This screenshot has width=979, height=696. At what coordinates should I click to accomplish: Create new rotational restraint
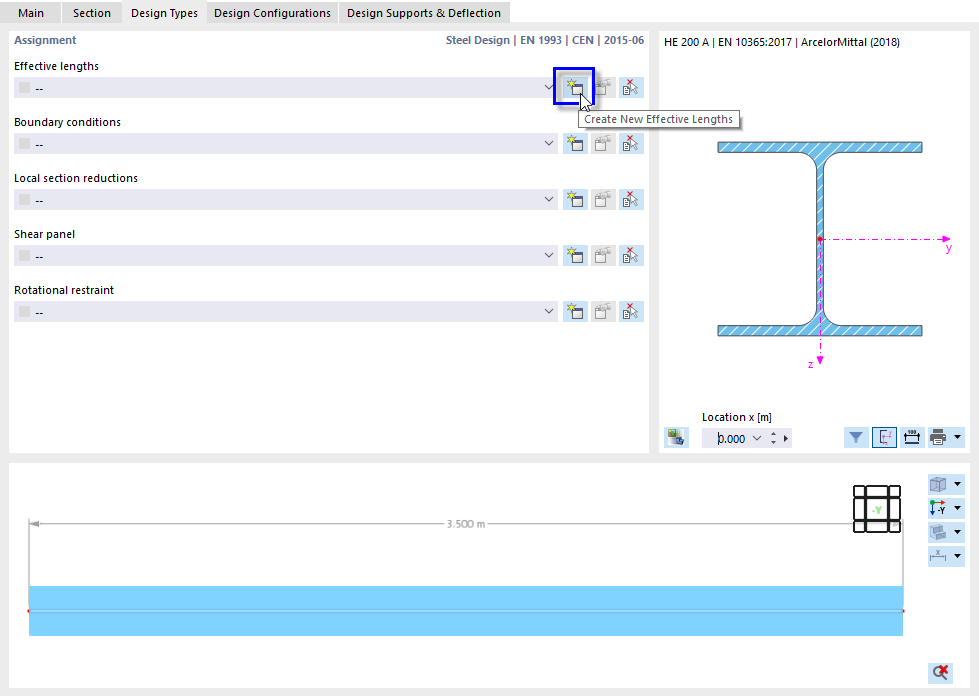[x=575, y=311]
